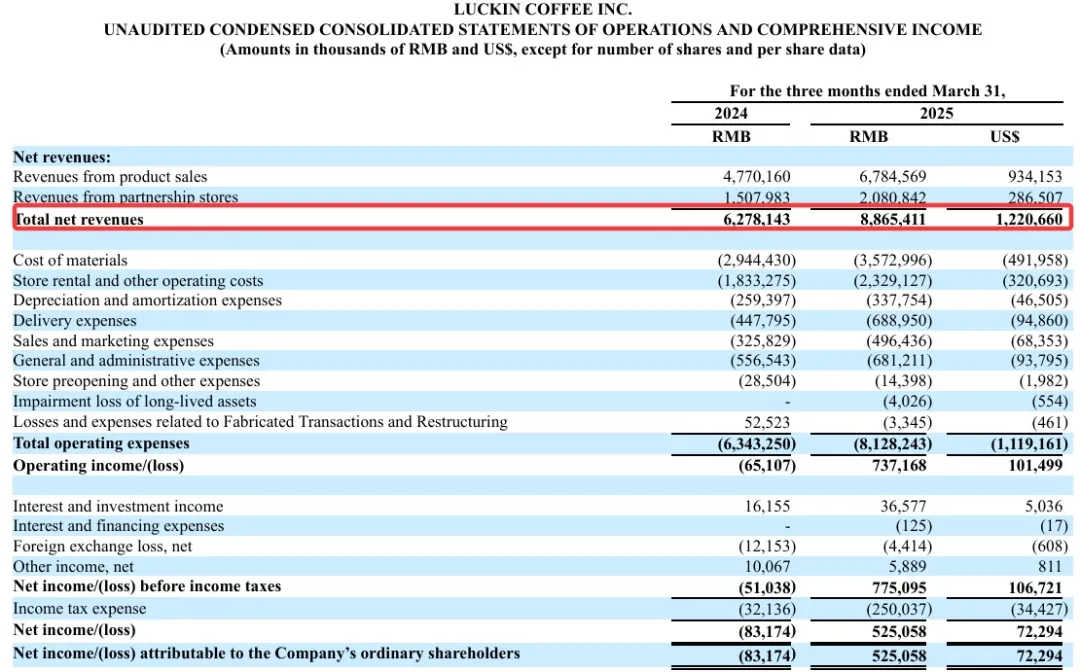Click "Impairment loss of long-lived assets" label

pos(134,401)
